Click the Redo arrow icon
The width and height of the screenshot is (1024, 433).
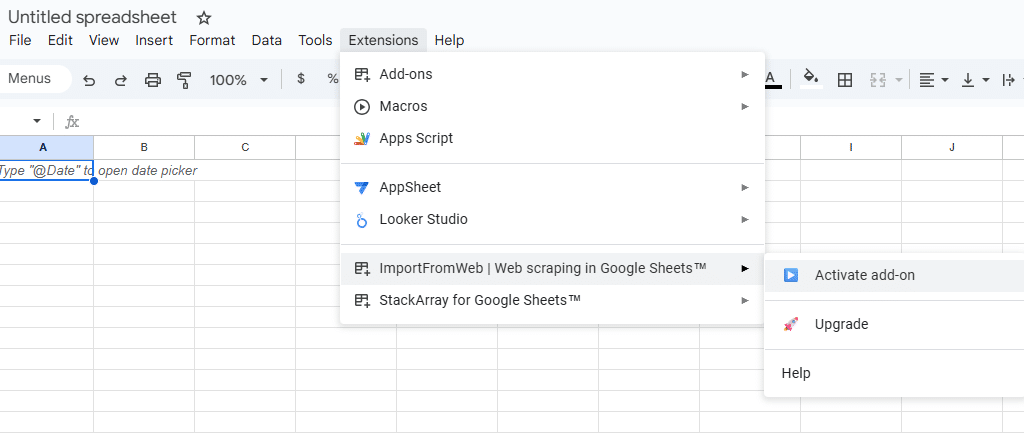click(121, 80)
